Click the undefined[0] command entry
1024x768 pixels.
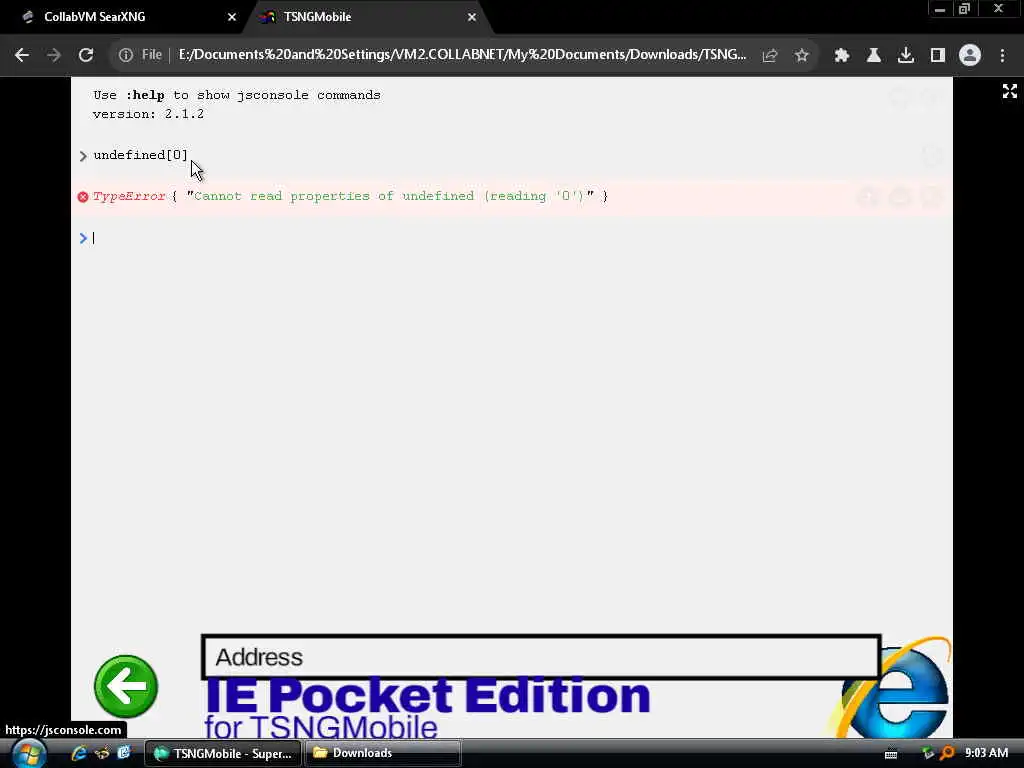(x=140, y=155)
